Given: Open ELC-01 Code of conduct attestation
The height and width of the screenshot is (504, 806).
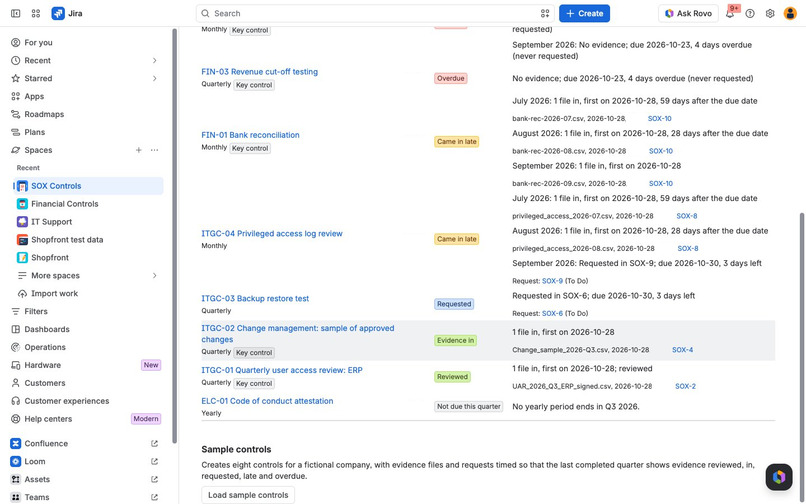Looking at the screenshot, I should [x=267, y=401].
